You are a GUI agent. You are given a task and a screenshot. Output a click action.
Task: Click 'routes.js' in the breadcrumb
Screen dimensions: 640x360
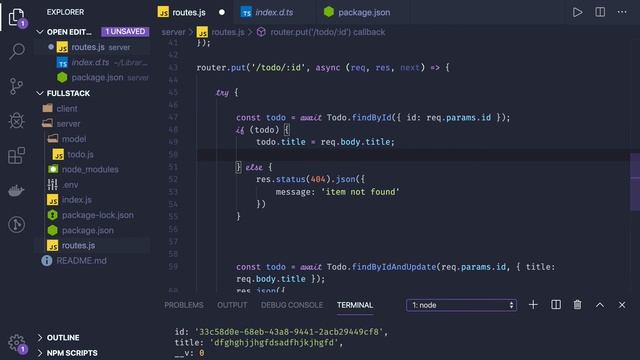[x=227, y=32]
